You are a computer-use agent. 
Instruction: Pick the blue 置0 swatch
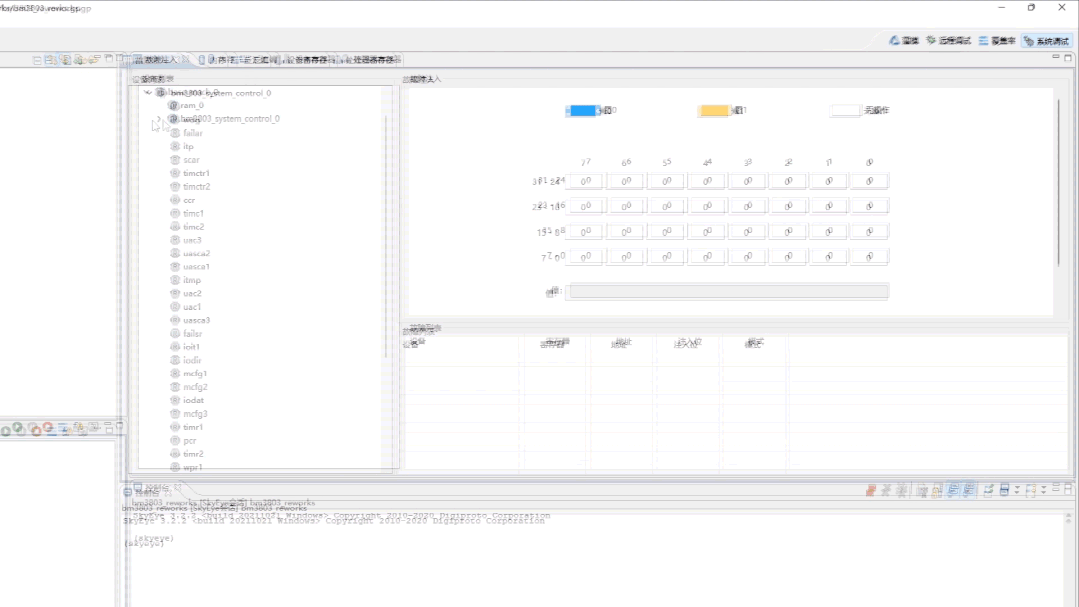tap(582, 110)
